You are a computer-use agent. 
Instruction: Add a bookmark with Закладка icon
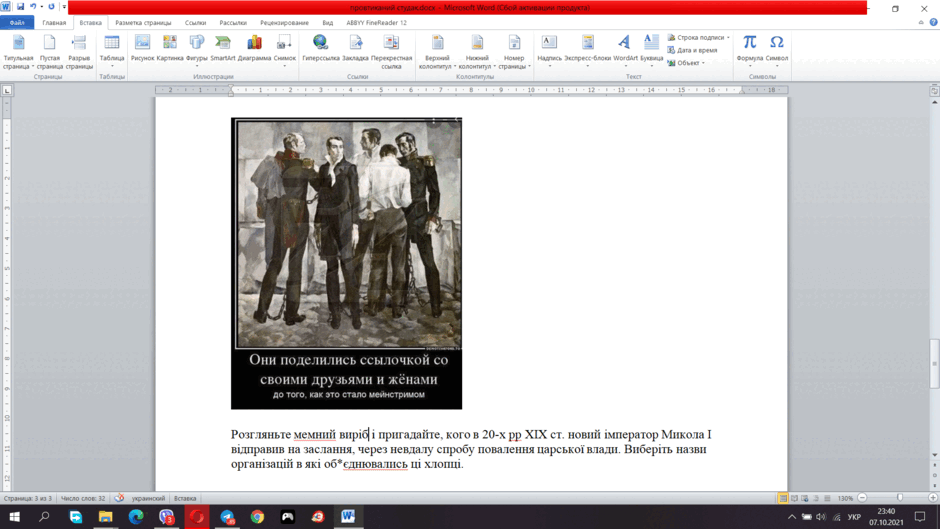[355, 49]
